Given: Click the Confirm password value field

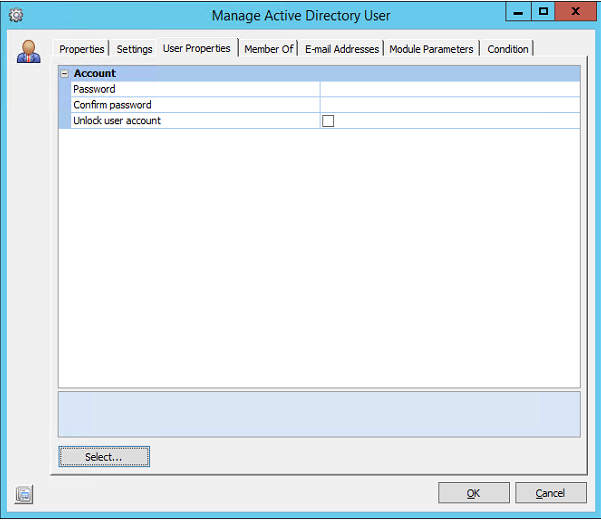Looking at the screenshot, I should 450,105.
